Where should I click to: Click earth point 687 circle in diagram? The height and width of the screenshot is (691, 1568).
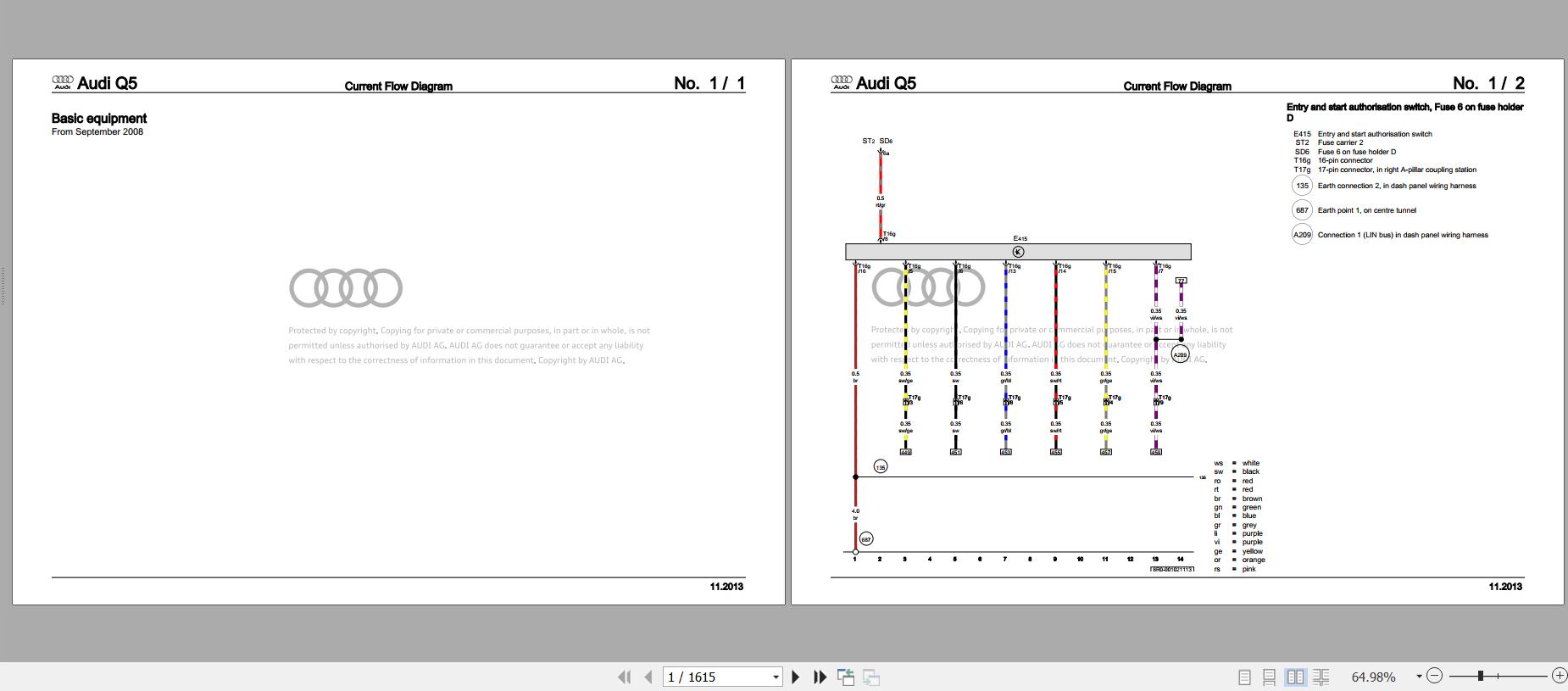[865, 539]
